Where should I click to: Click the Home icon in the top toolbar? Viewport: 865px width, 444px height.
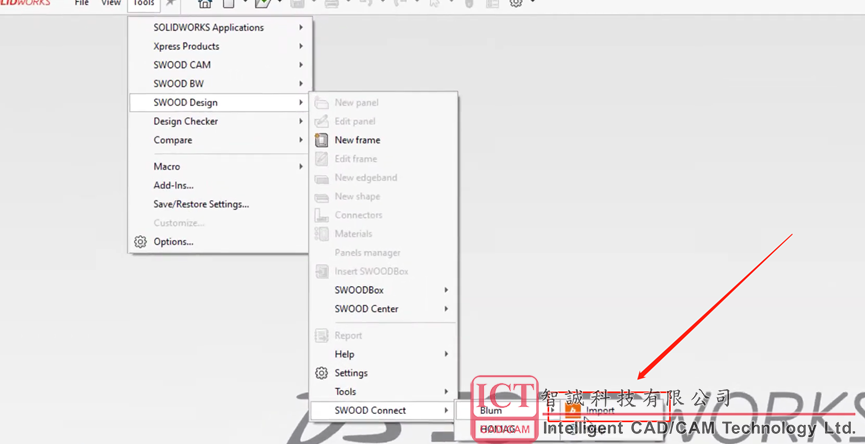(205, 3)
